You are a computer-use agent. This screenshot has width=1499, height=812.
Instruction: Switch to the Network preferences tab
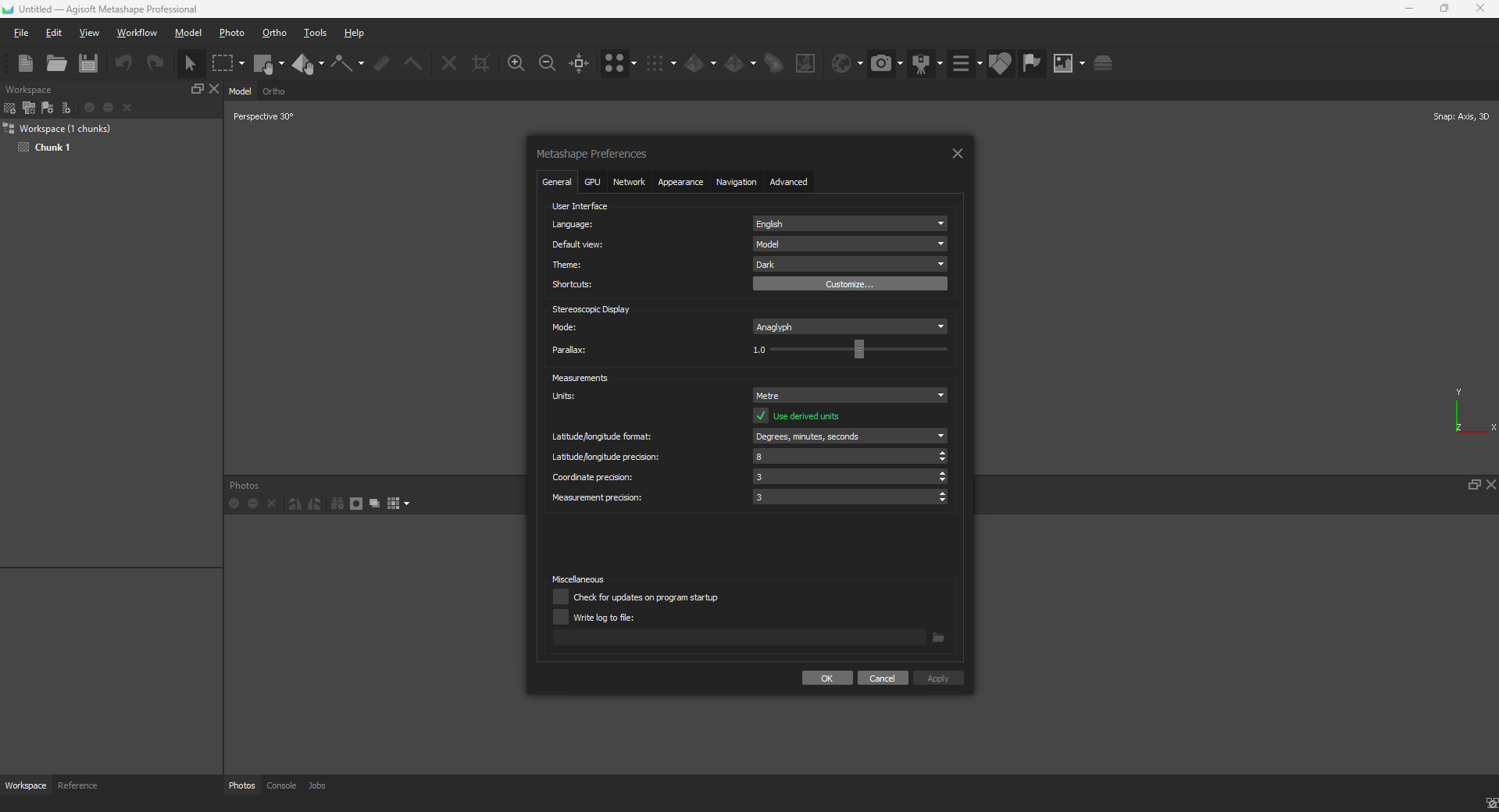(x=629, y=182)
